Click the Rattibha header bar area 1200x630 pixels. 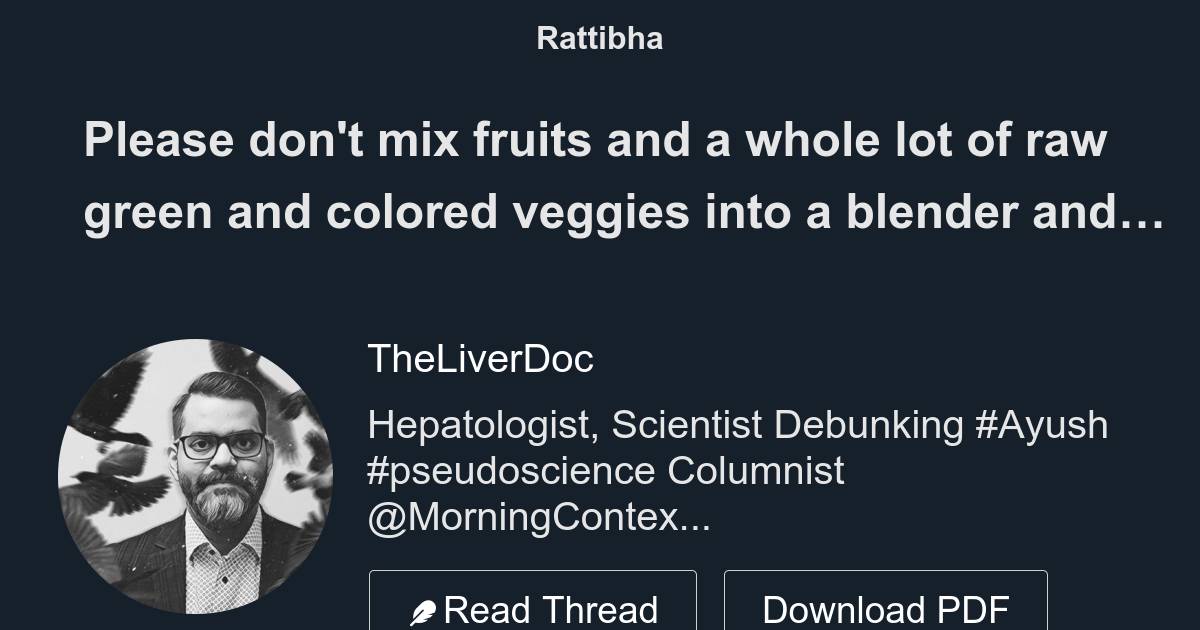[599, 38]
